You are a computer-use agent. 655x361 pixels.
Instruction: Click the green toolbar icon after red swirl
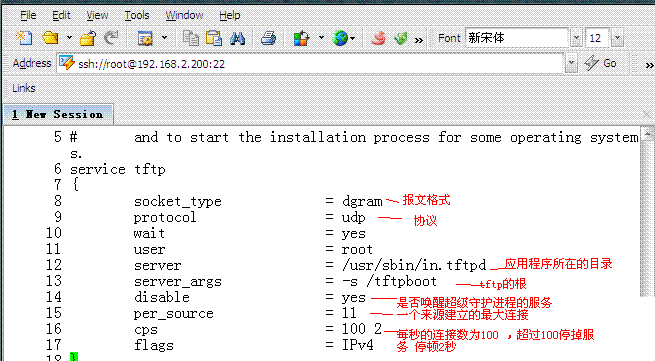pos(401,38)
